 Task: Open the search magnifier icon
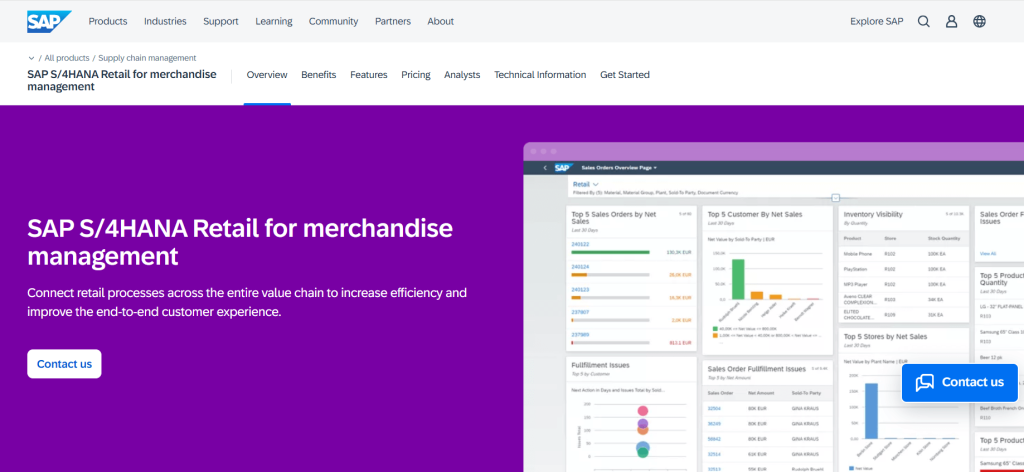click(923, 21)
